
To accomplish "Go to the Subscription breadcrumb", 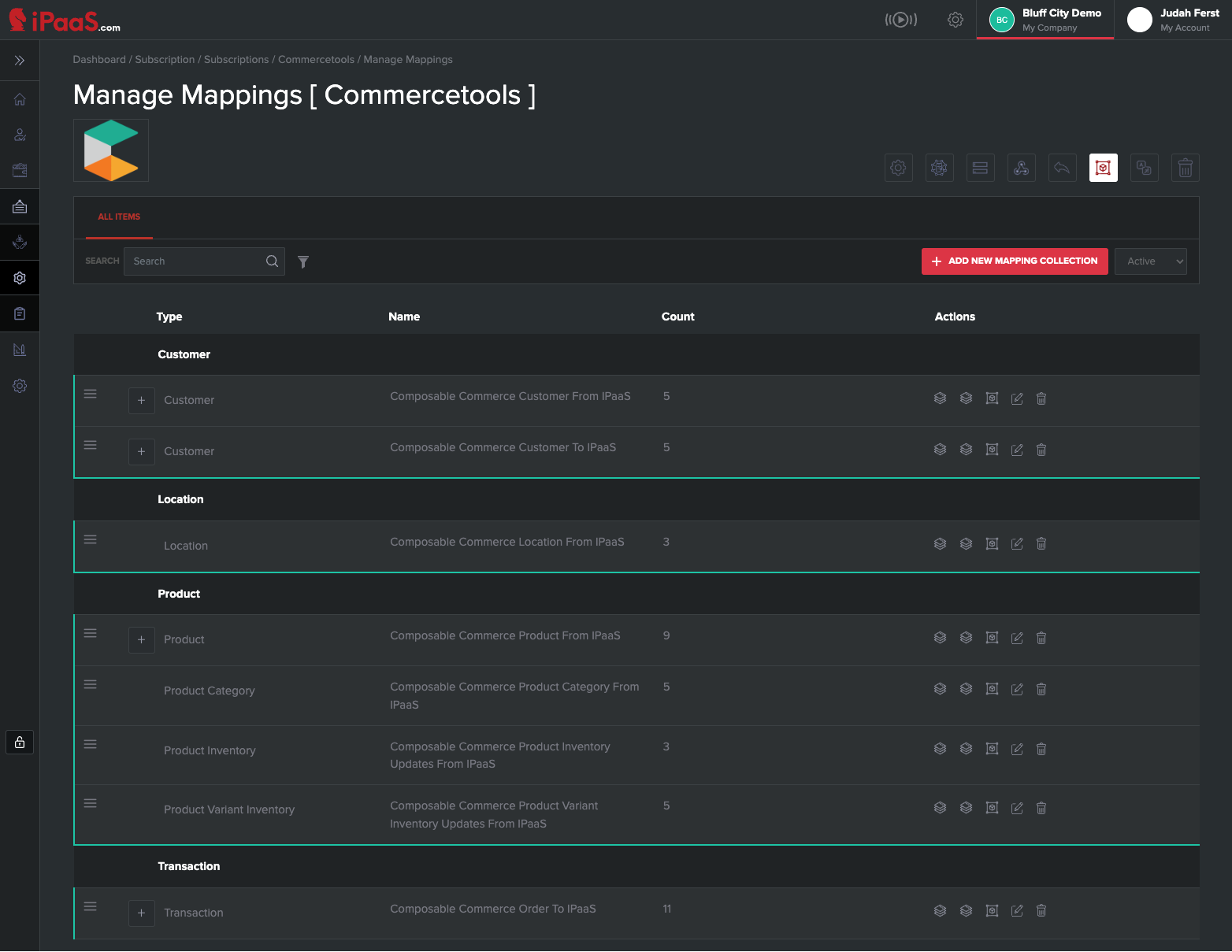I will pyautogui.click(x=165, y=60).
